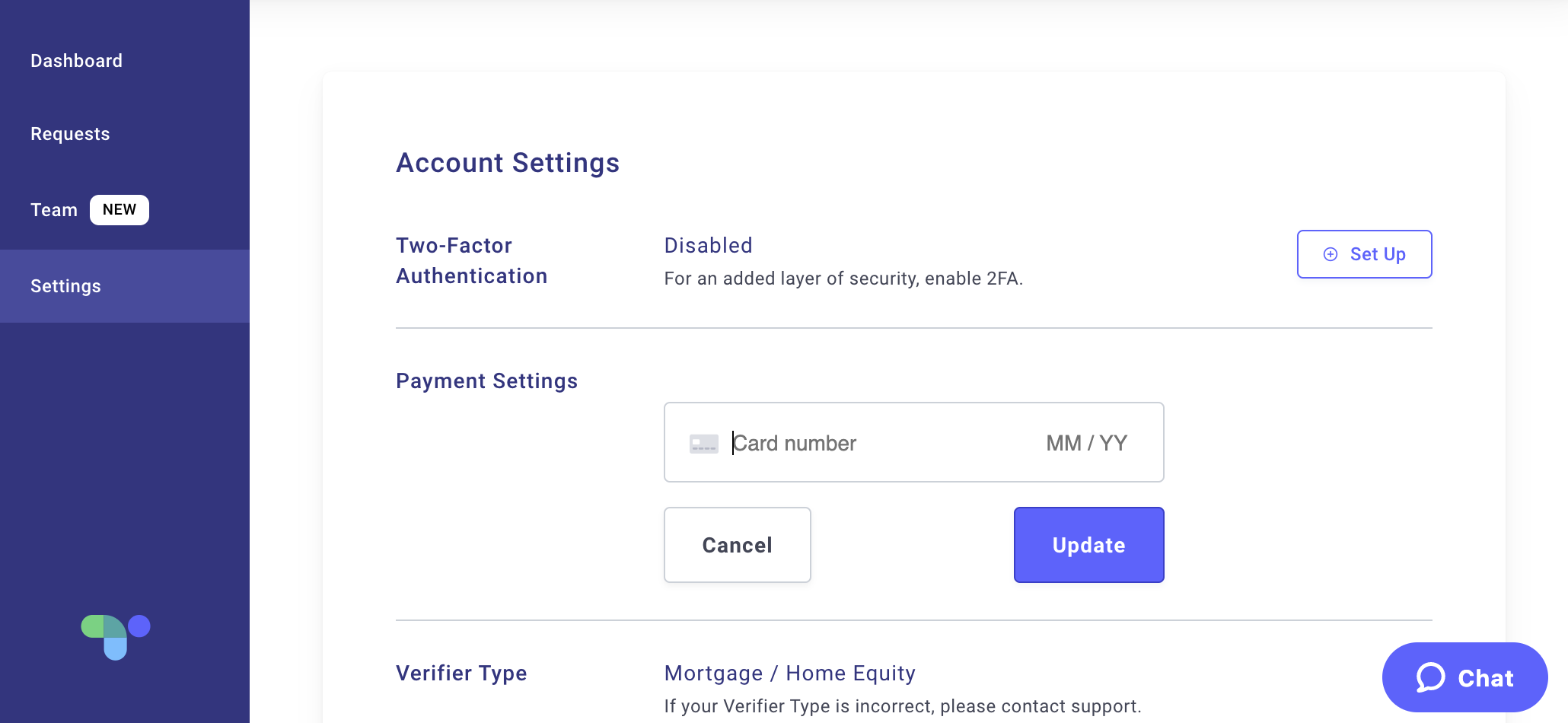The width and height of the screenshot is (1568, 723).
Task: Click the MM / YY expiry field
Action: point(1087,443)
